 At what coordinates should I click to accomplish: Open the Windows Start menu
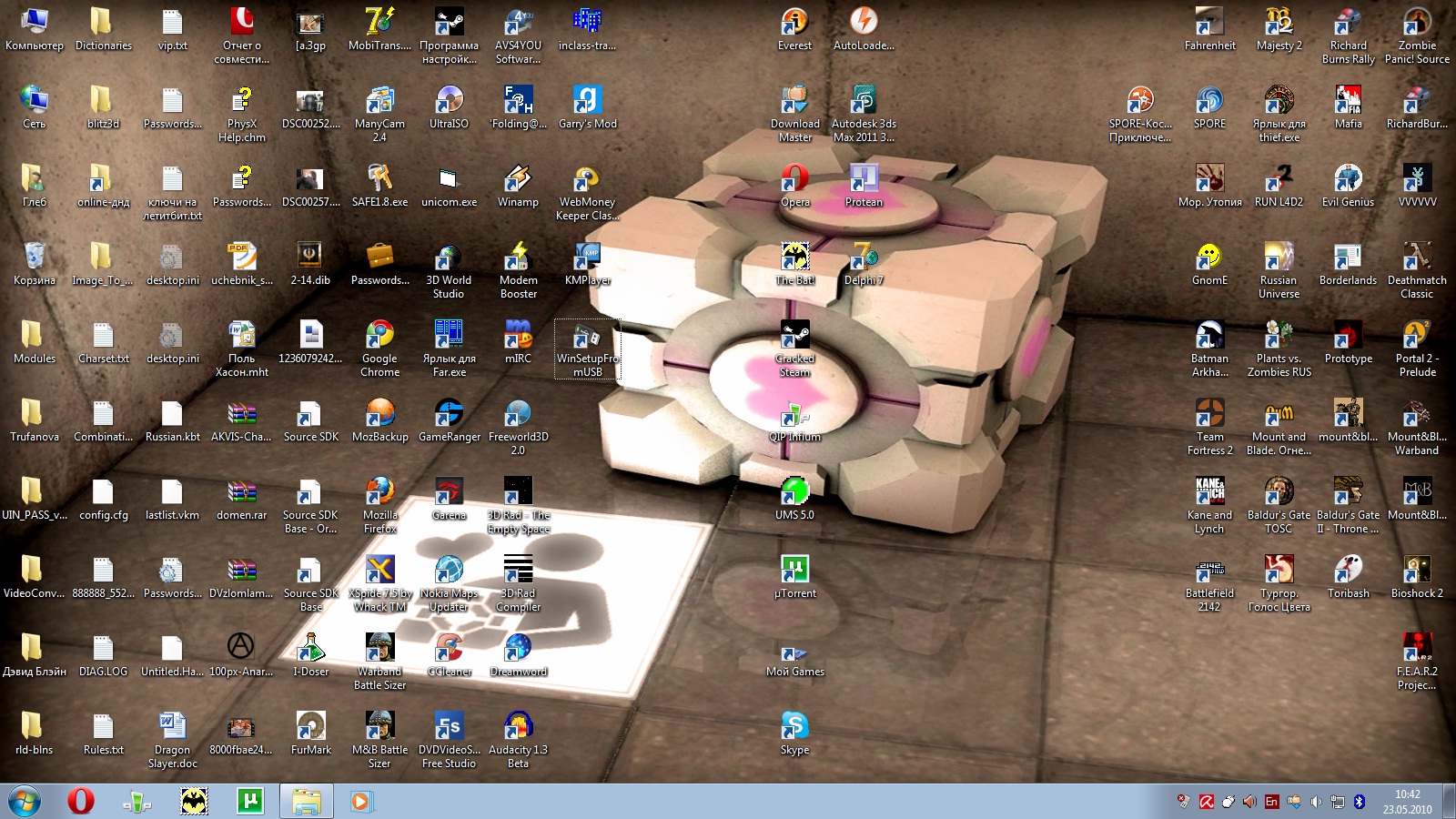click(25, 802)
